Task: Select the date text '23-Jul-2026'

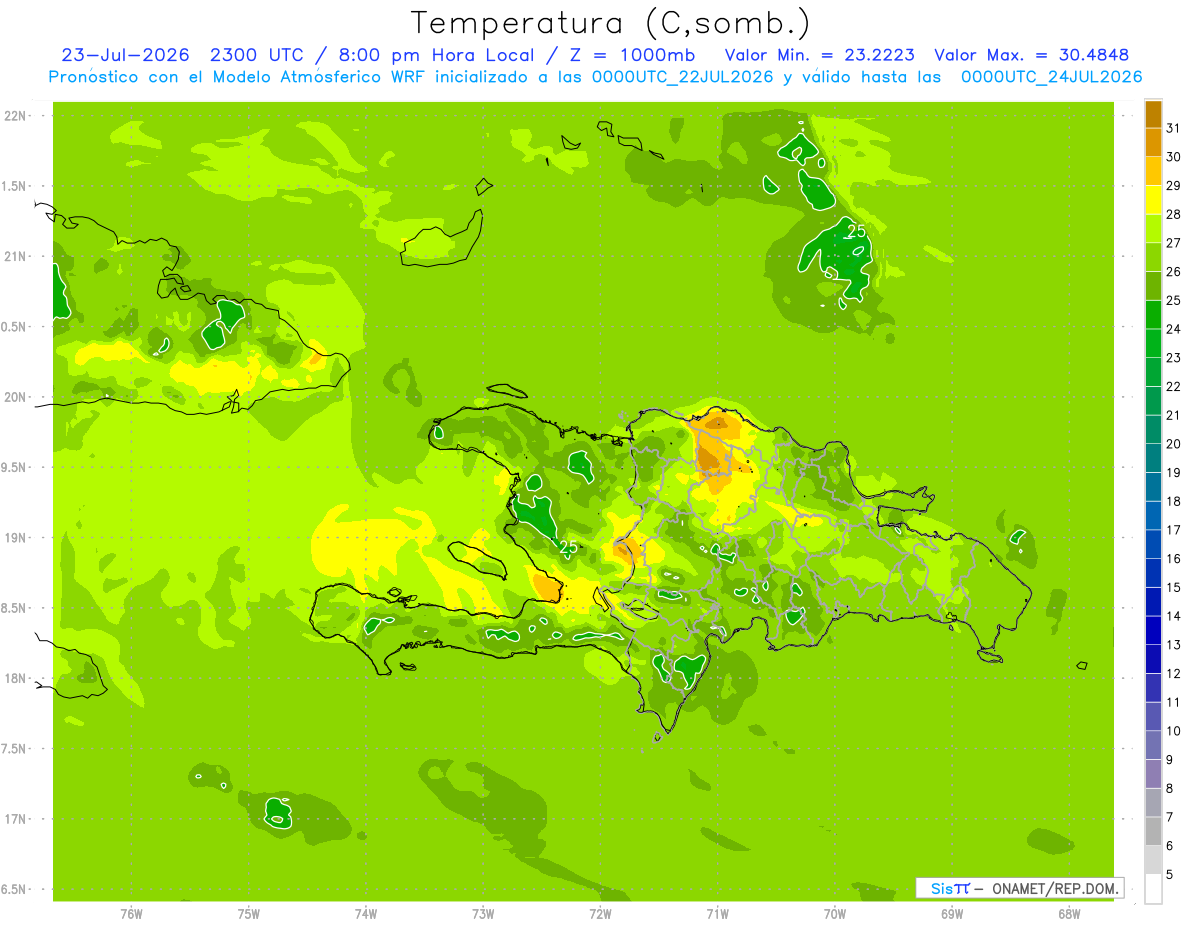Action: pyautogui.click(x=126, y=55)
